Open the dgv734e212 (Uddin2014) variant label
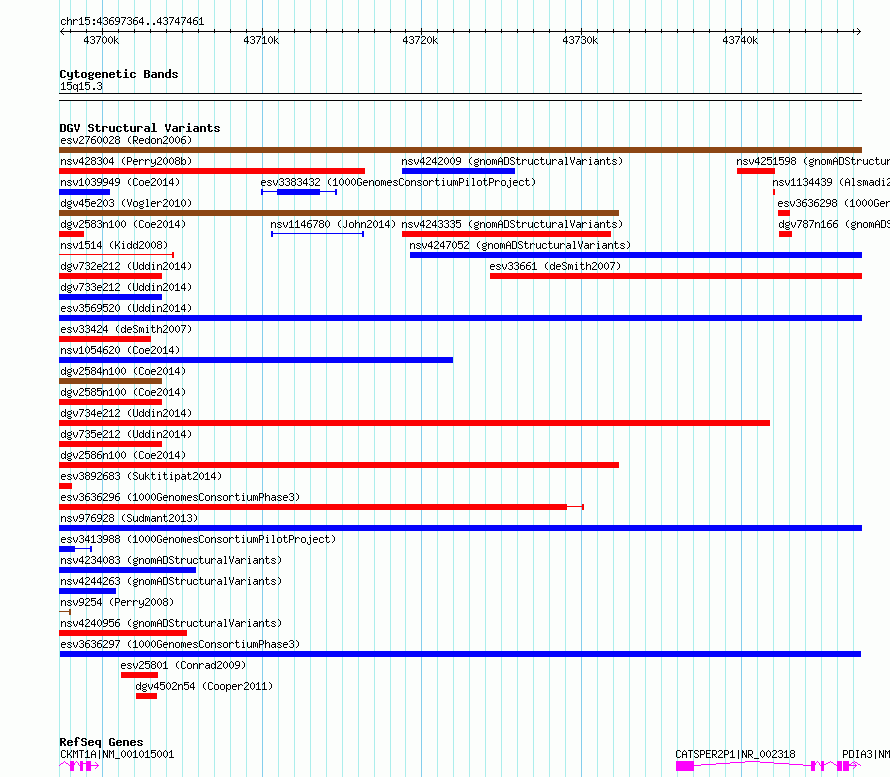890x777 pixels. [x=126, y=413]
